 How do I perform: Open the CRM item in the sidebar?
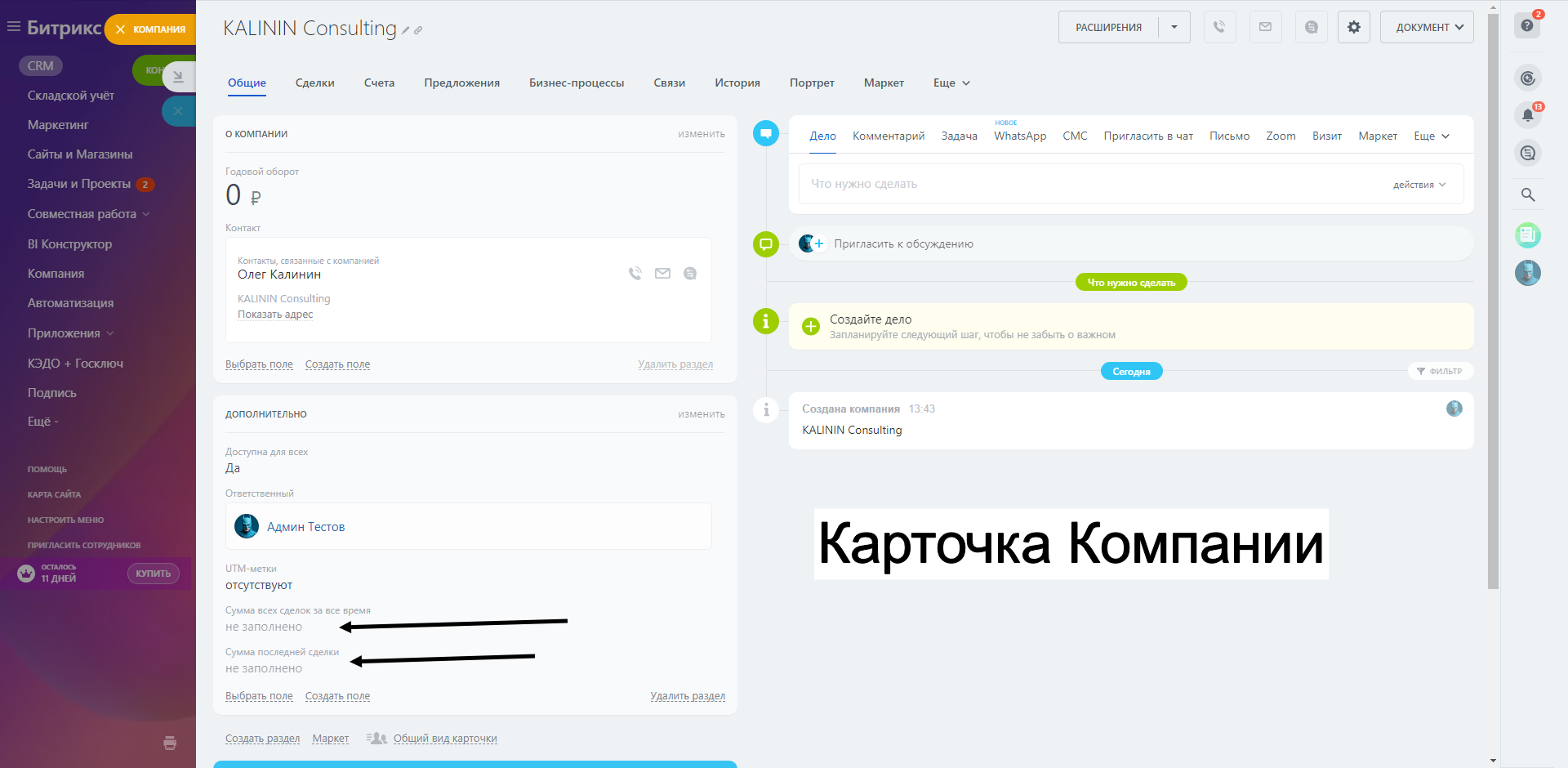[x=41, y=65]
